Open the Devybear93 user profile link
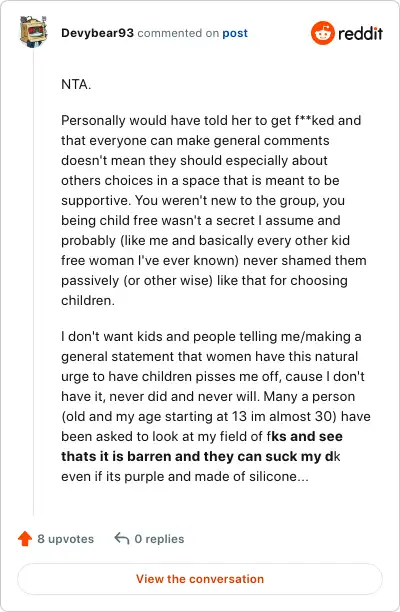The image size is (400, 612). point(97,33)
